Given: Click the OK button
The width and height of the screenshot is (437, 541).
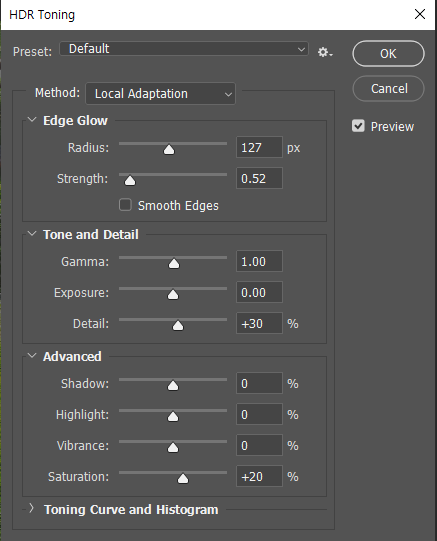Looking at the screenshot, I should coord(388,53).
